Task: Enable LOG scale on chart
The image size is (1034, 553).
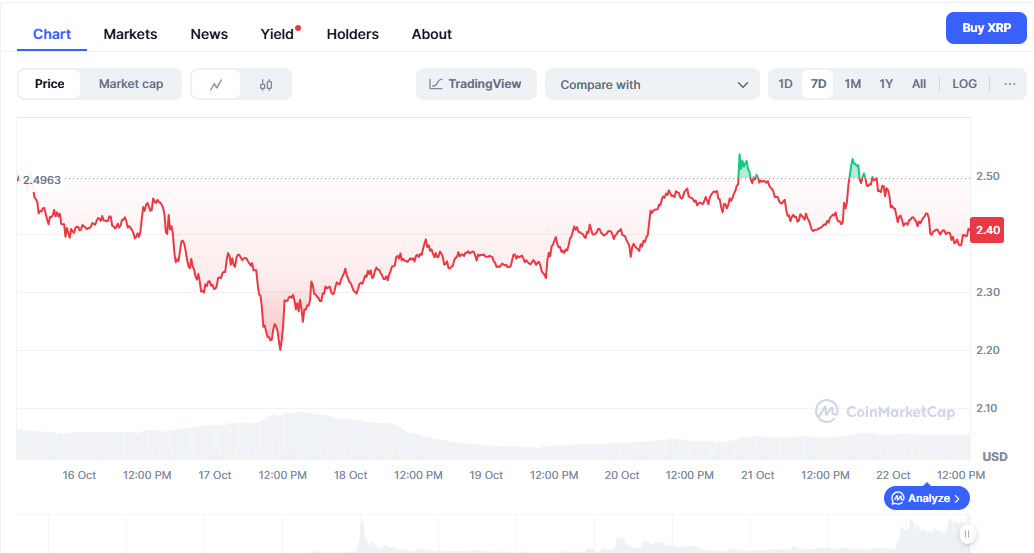Action: click(x=964, y=84)
